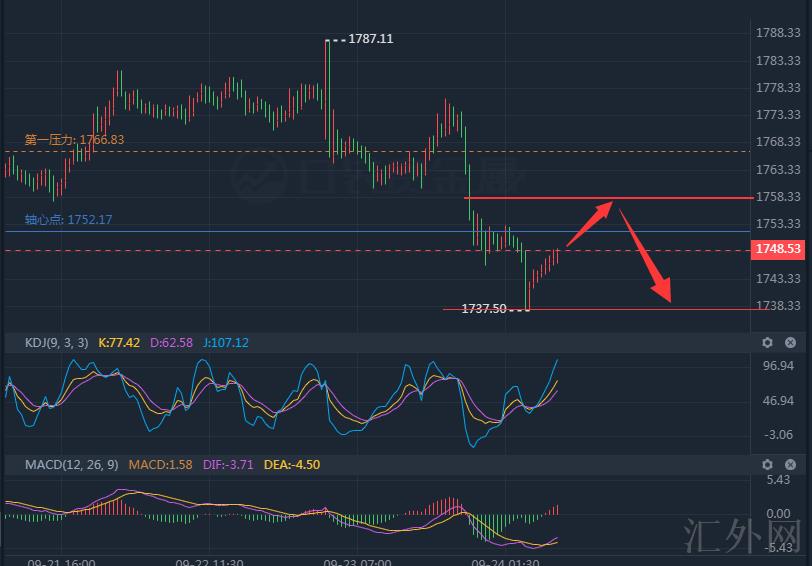Click the MACD axis value 0.00

tap(778, 514)
